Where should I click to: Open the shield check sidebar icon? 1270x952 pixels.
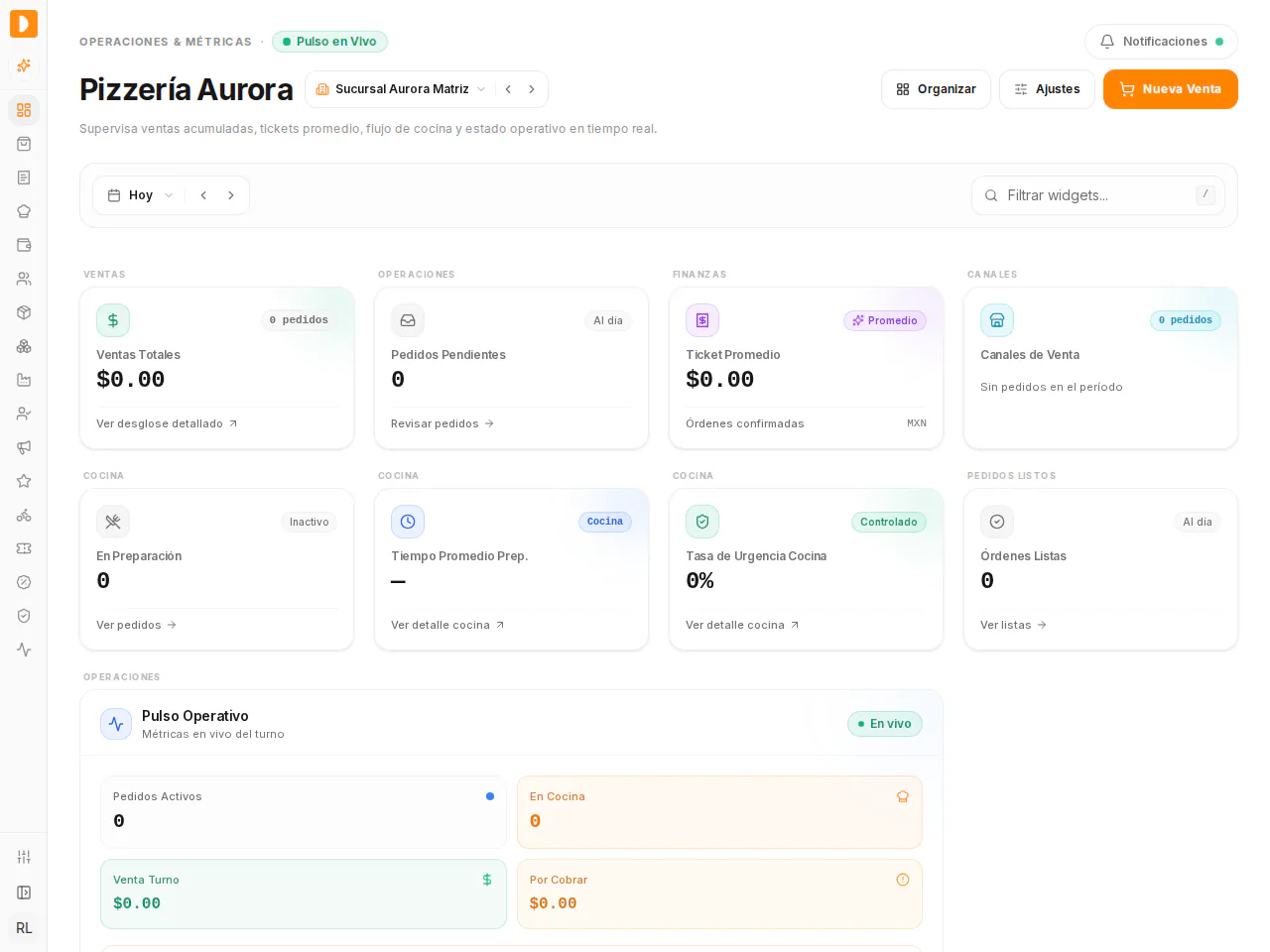24,616
